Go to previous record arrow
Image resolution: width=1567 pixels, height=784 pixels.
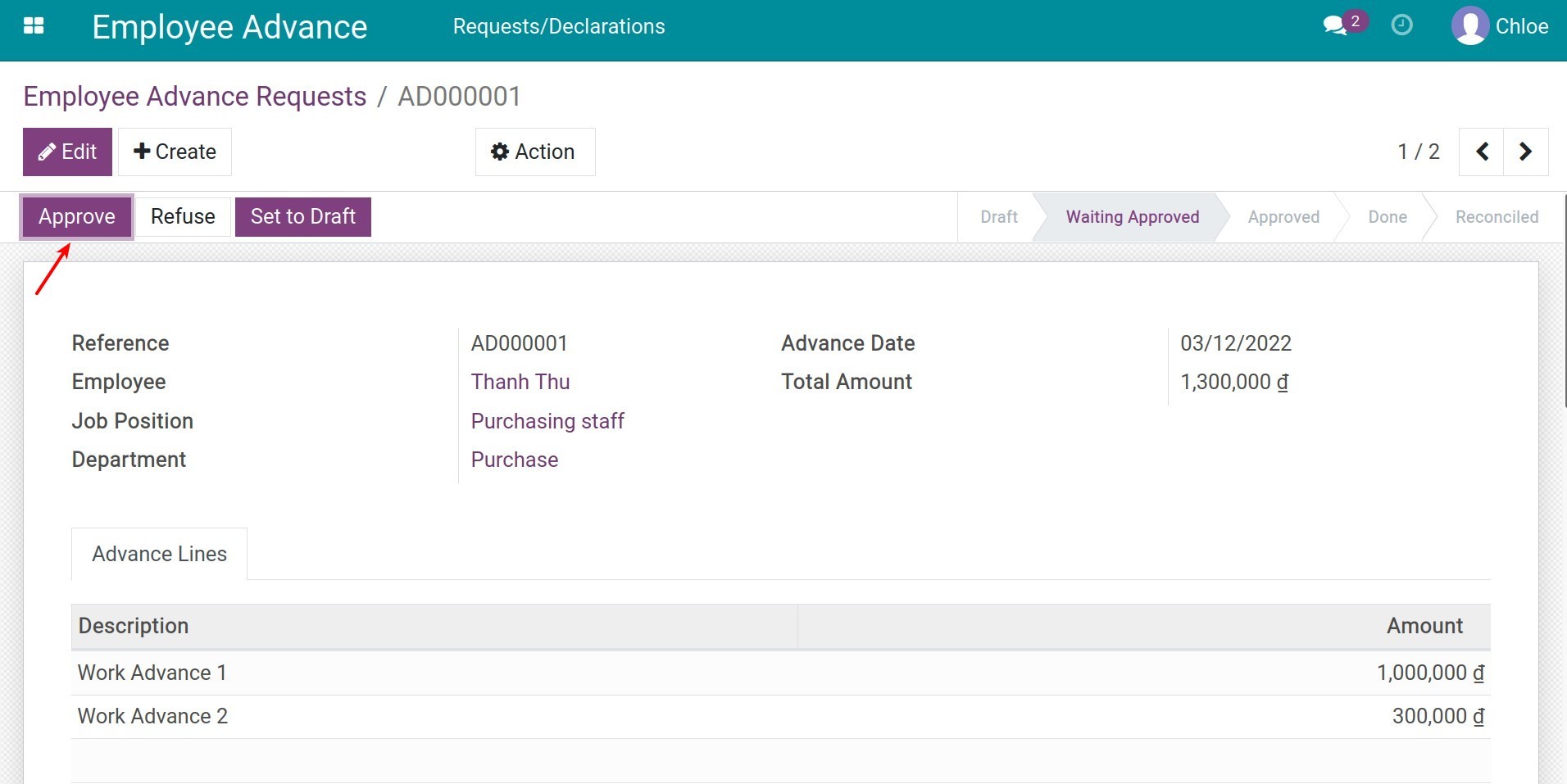1482,152
